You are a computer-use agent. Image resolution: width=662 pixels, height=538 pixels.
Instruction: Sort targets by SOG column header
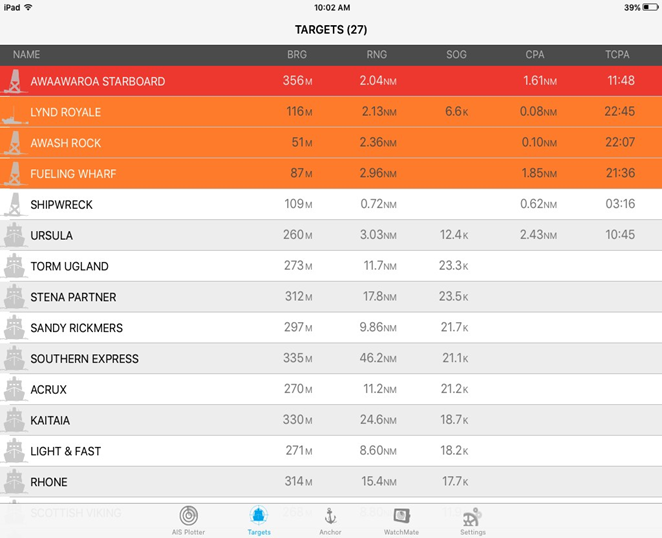point(456,54)
